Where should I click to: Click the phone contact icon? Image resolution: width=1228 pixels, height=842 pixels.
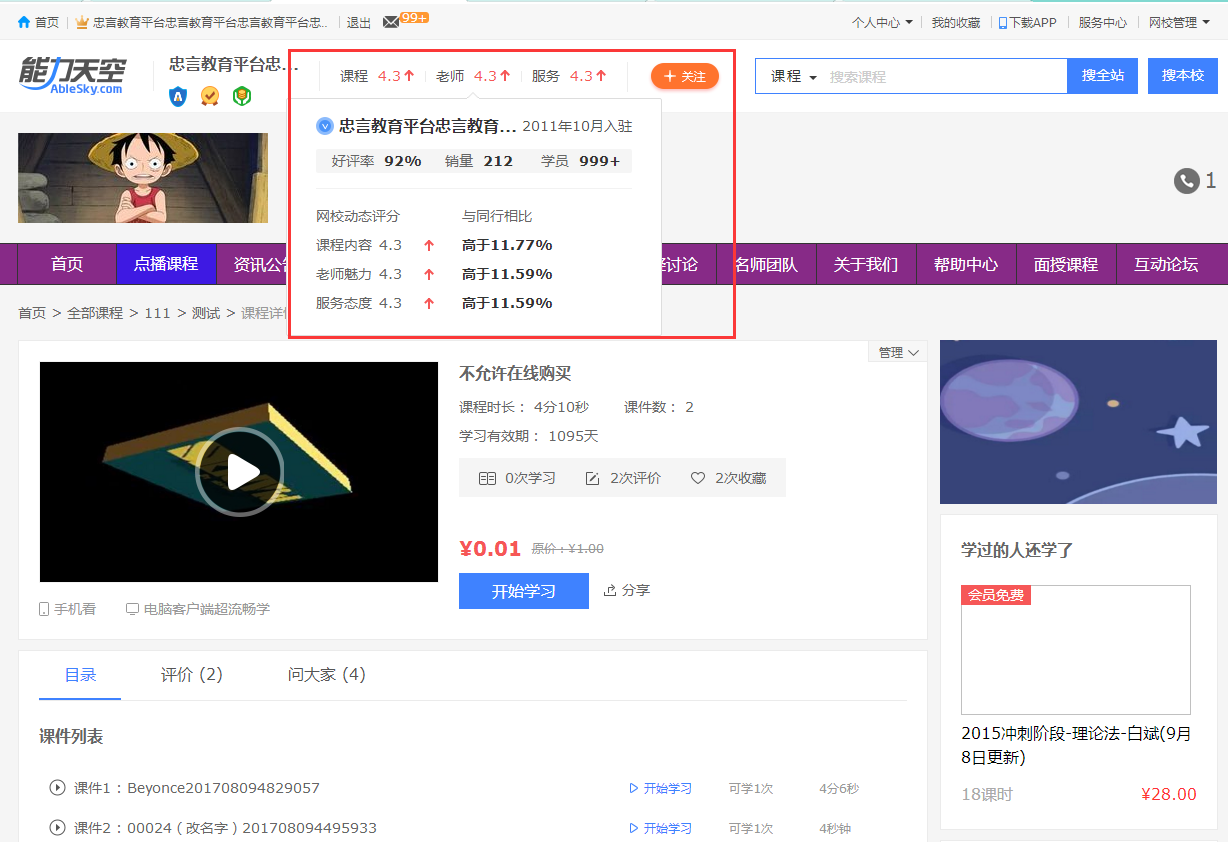[1186, 181]
